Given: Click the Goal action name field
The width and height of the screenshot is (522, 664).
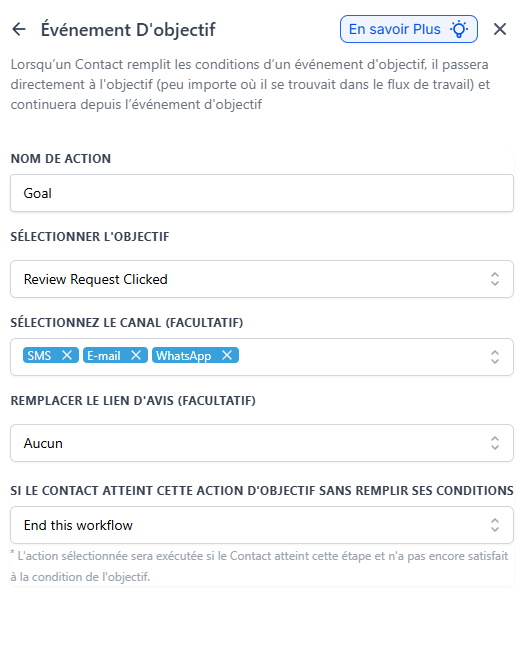Looking at the screenshot, I should [x=262, y=193].
